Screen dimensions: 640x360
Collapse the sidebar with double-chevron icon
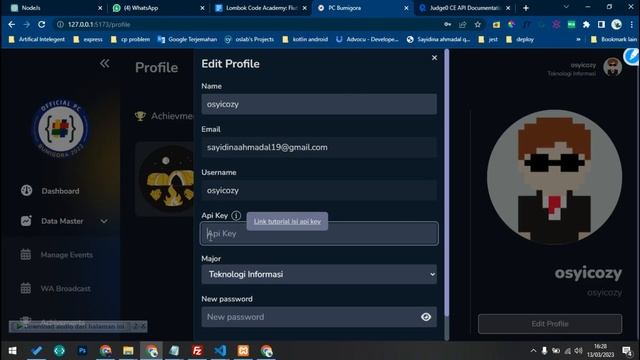104,63
